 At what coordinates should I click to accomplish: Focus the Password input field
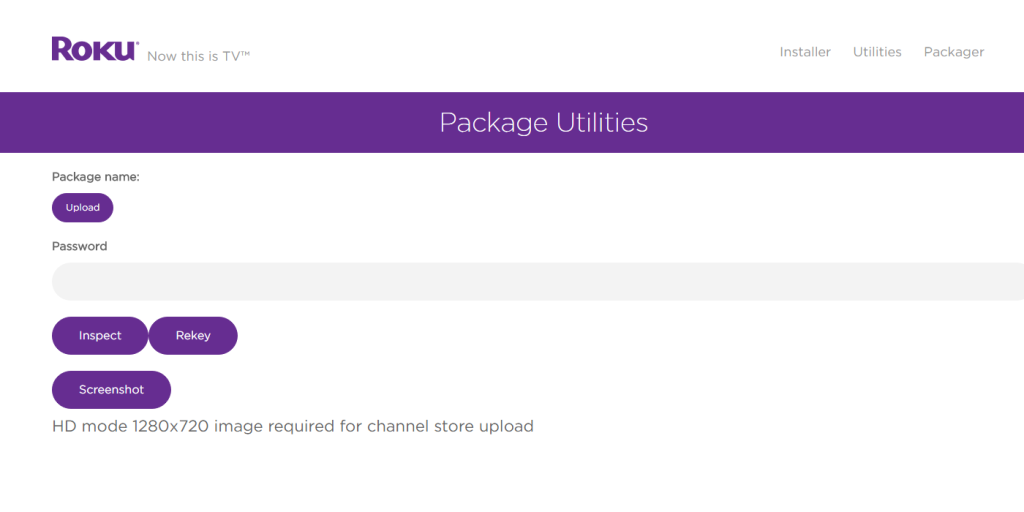[x=537, y=281]
